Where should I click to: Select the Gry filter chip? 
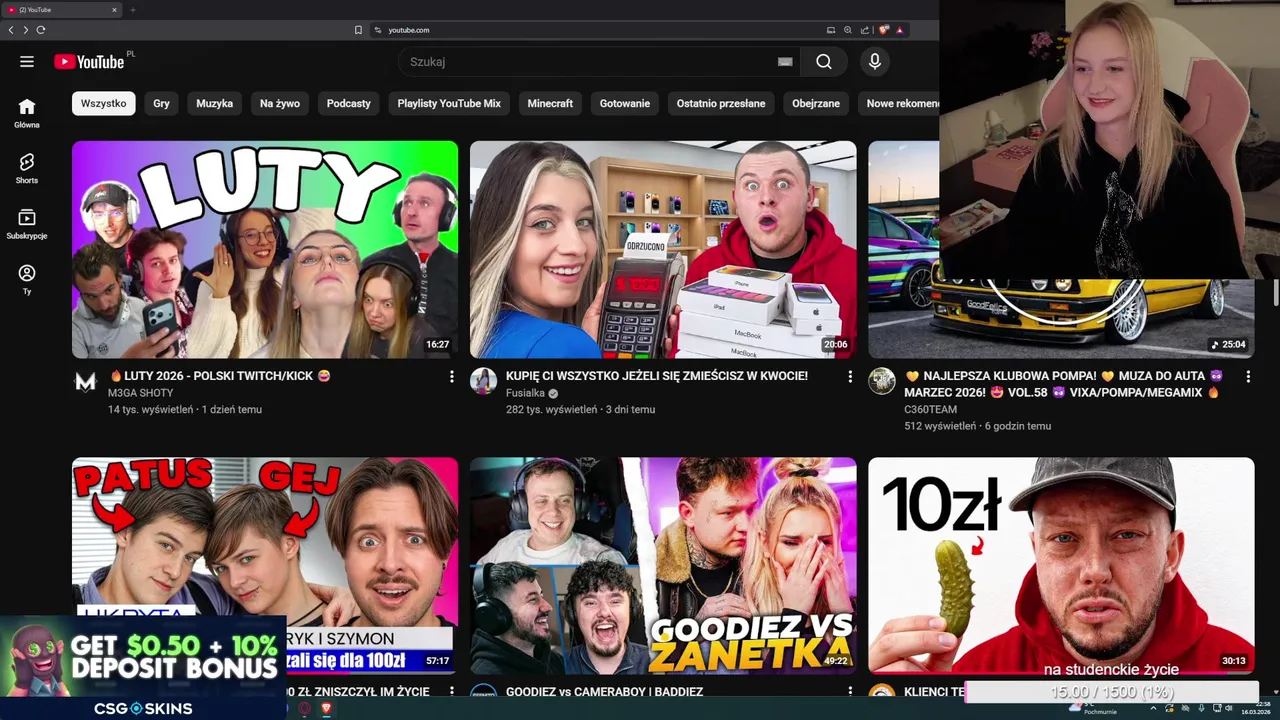point(162,103)
